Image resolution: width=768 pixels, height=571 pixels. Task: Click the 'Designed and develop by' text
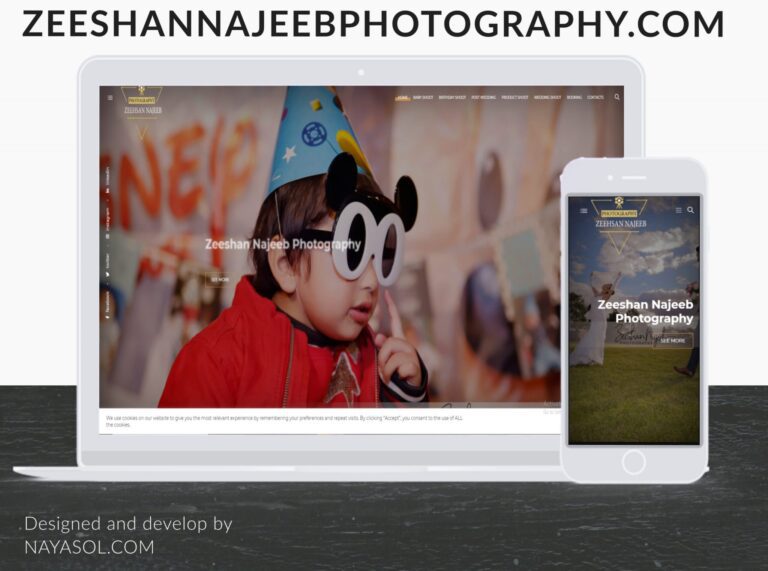click(128, 524)
